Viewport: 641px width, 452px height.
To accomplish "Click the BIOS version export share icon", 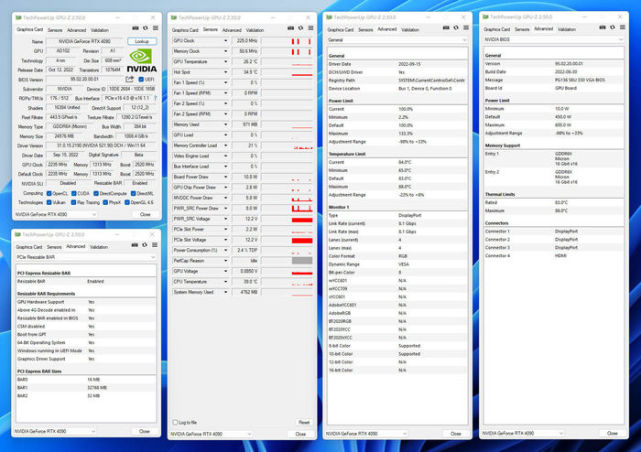I will (130, 79).
